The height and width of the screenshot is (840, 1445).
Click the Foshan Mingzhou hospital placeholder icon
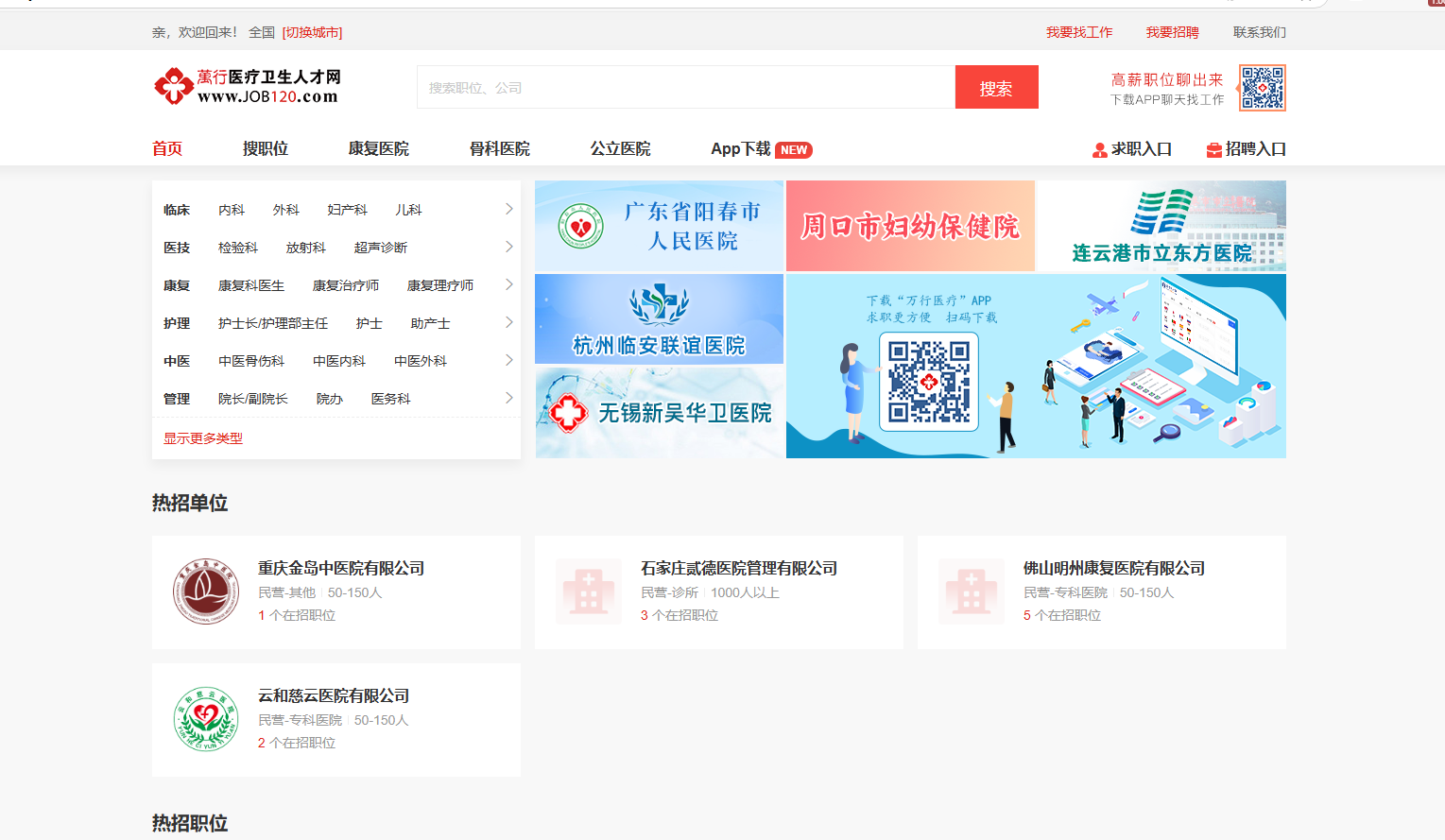pos(972,591)
